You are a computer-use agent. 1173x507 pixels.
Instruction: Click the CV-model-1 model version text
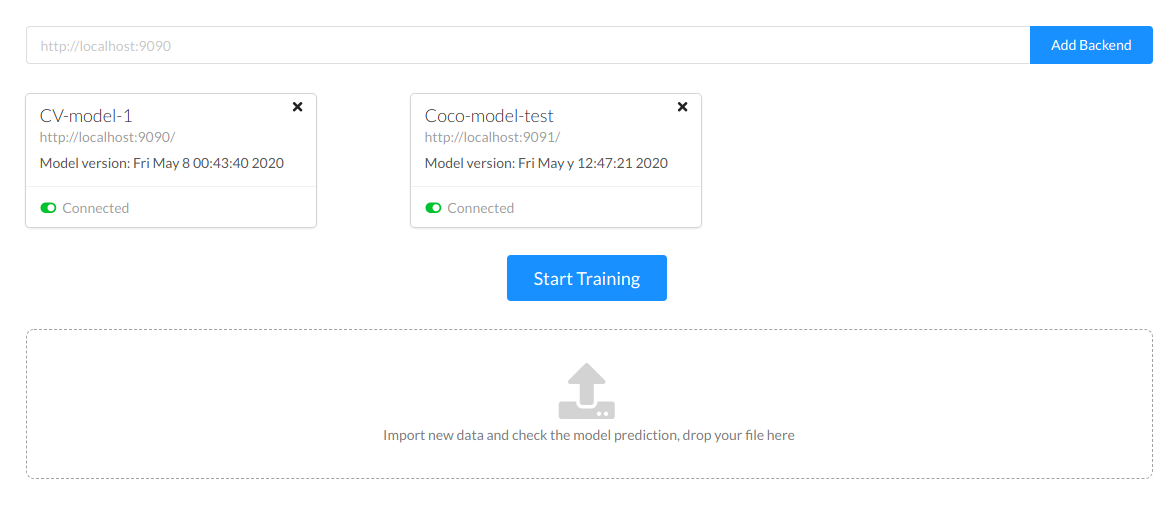(x=162, y=163)
